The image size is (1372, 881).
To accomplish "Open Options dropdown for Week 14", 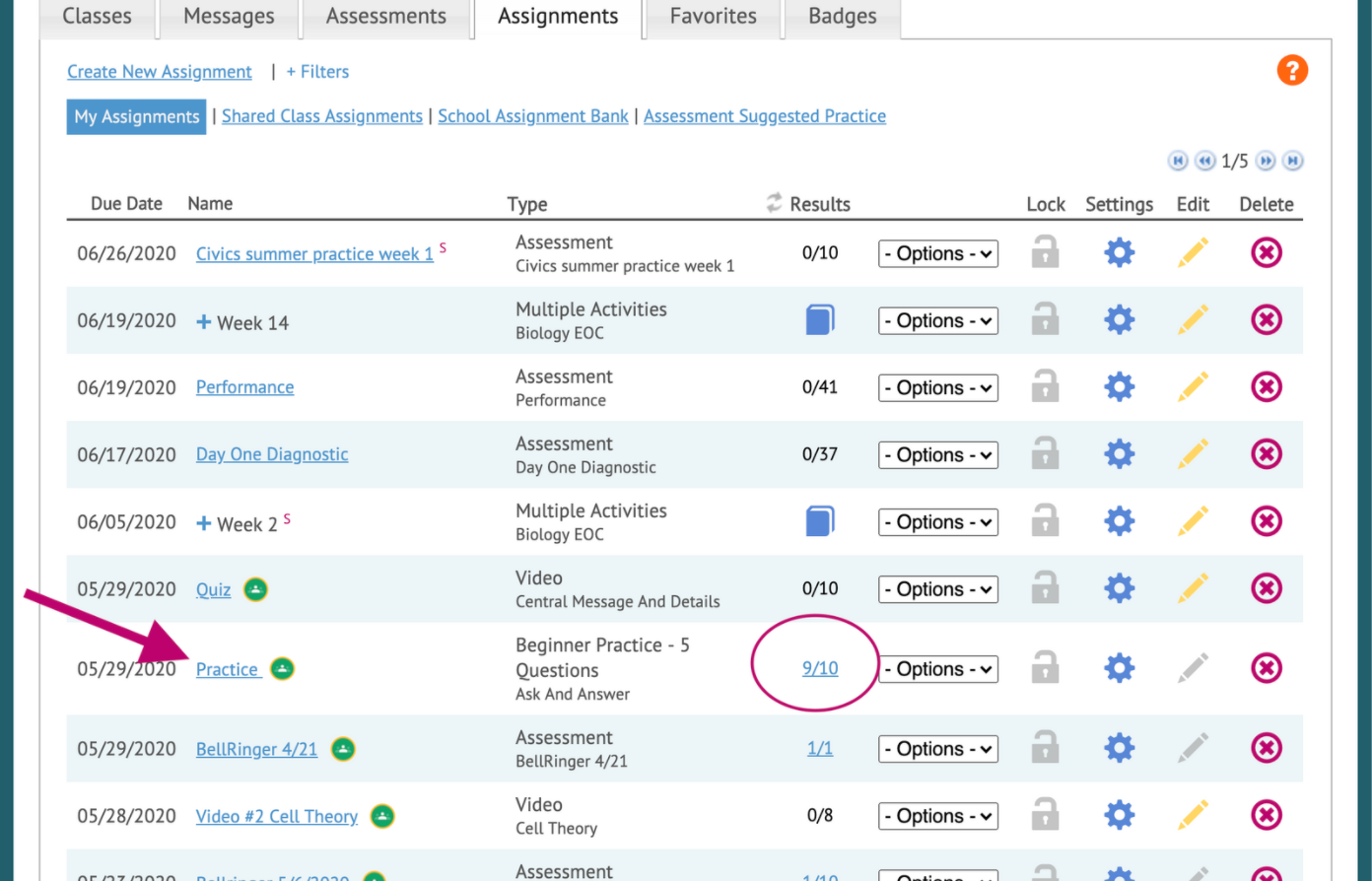I will point(938,320).
